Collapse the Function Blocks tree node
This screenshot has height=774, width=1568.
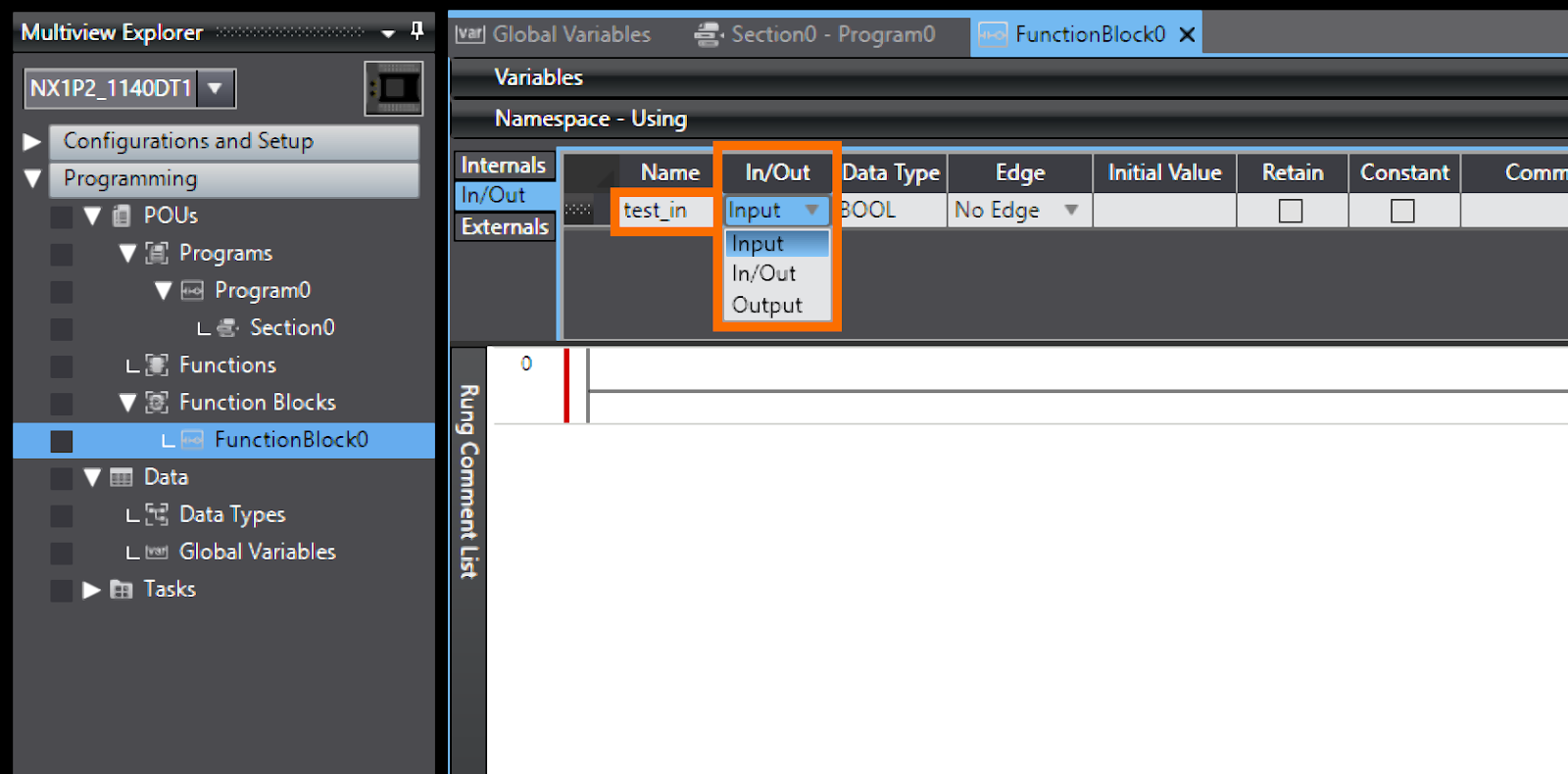[127, 403]
